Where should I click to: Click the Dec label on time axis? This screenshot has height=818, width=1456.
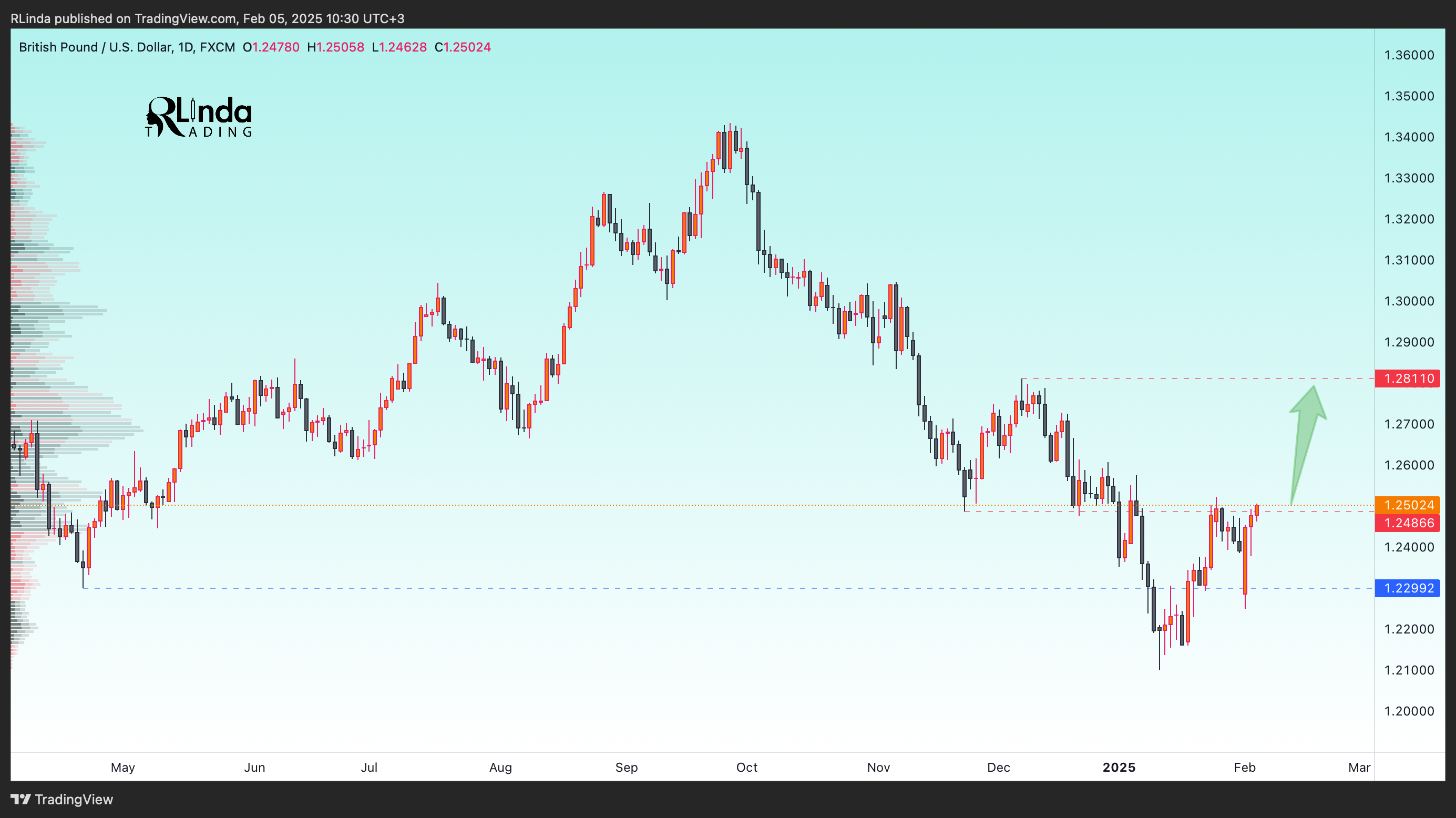[998, 768]
